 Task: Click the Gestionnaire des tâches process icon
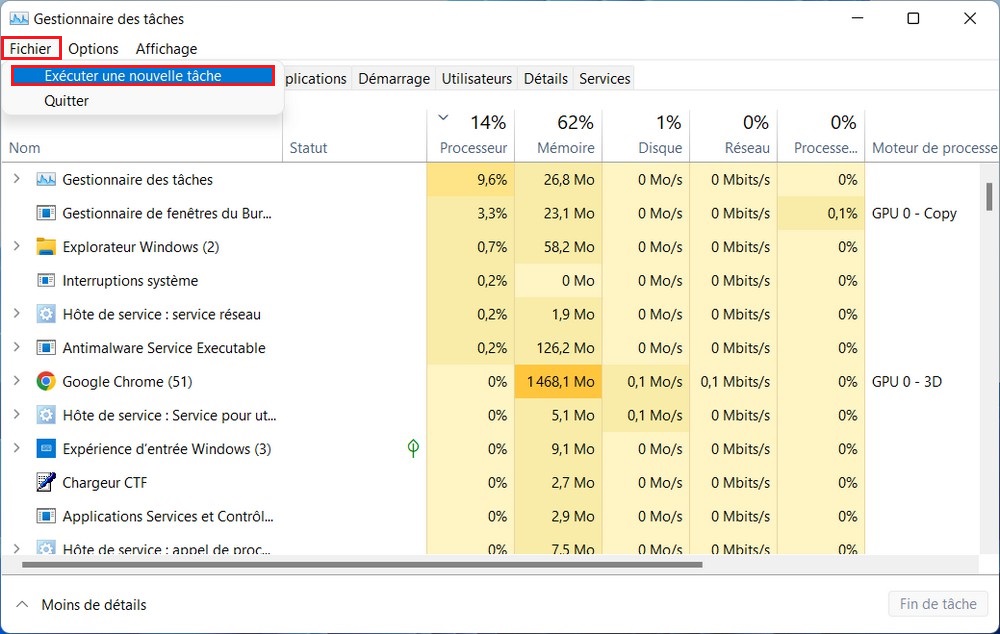point(46,180)
